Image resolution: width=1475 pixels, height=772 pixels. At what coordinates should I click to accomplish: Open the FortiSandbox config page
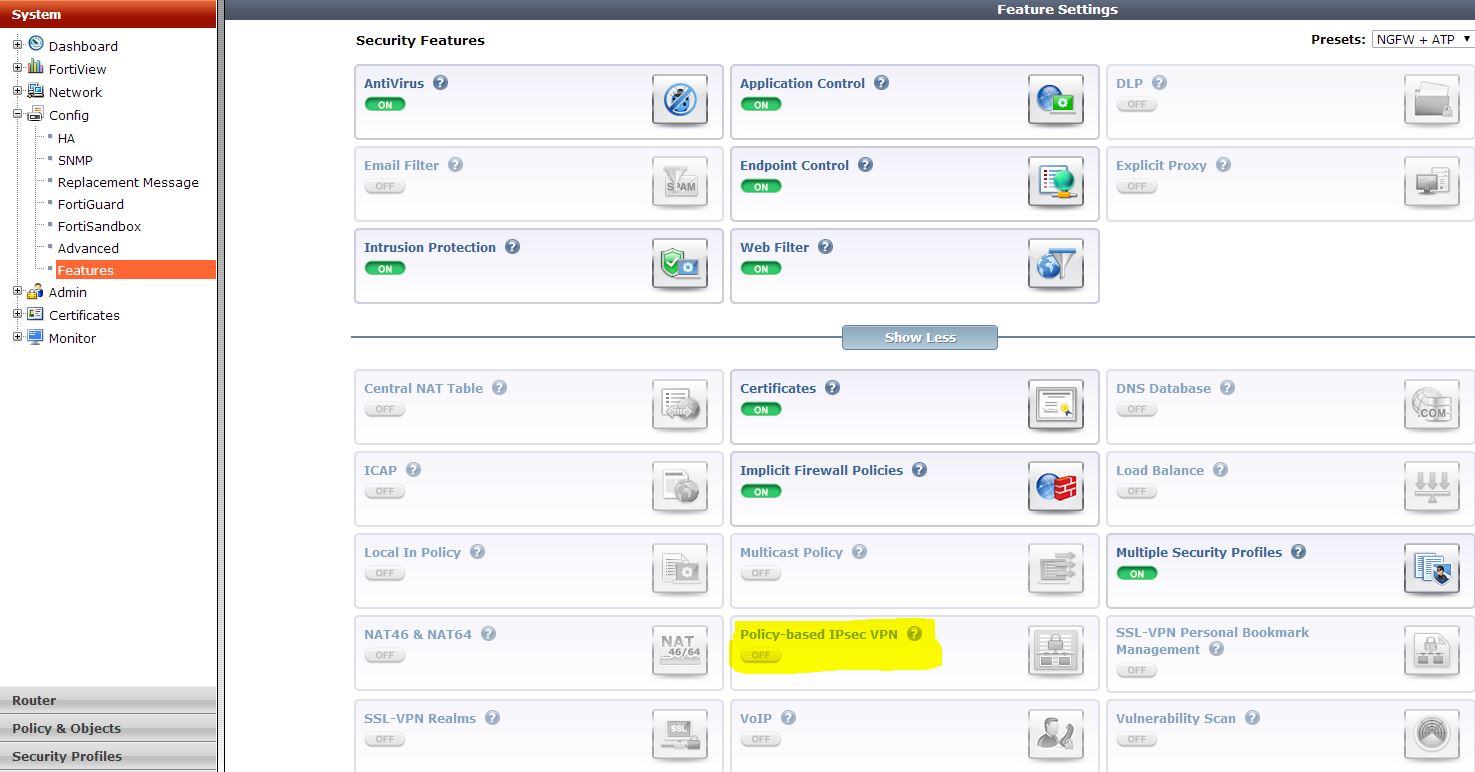pos(99,226)
